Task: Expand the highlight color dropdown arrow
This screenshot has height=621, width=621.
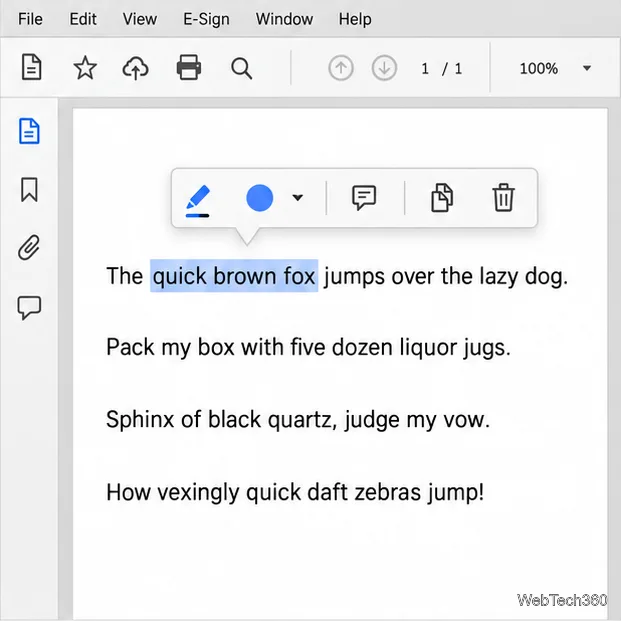Action: [297, 197]
